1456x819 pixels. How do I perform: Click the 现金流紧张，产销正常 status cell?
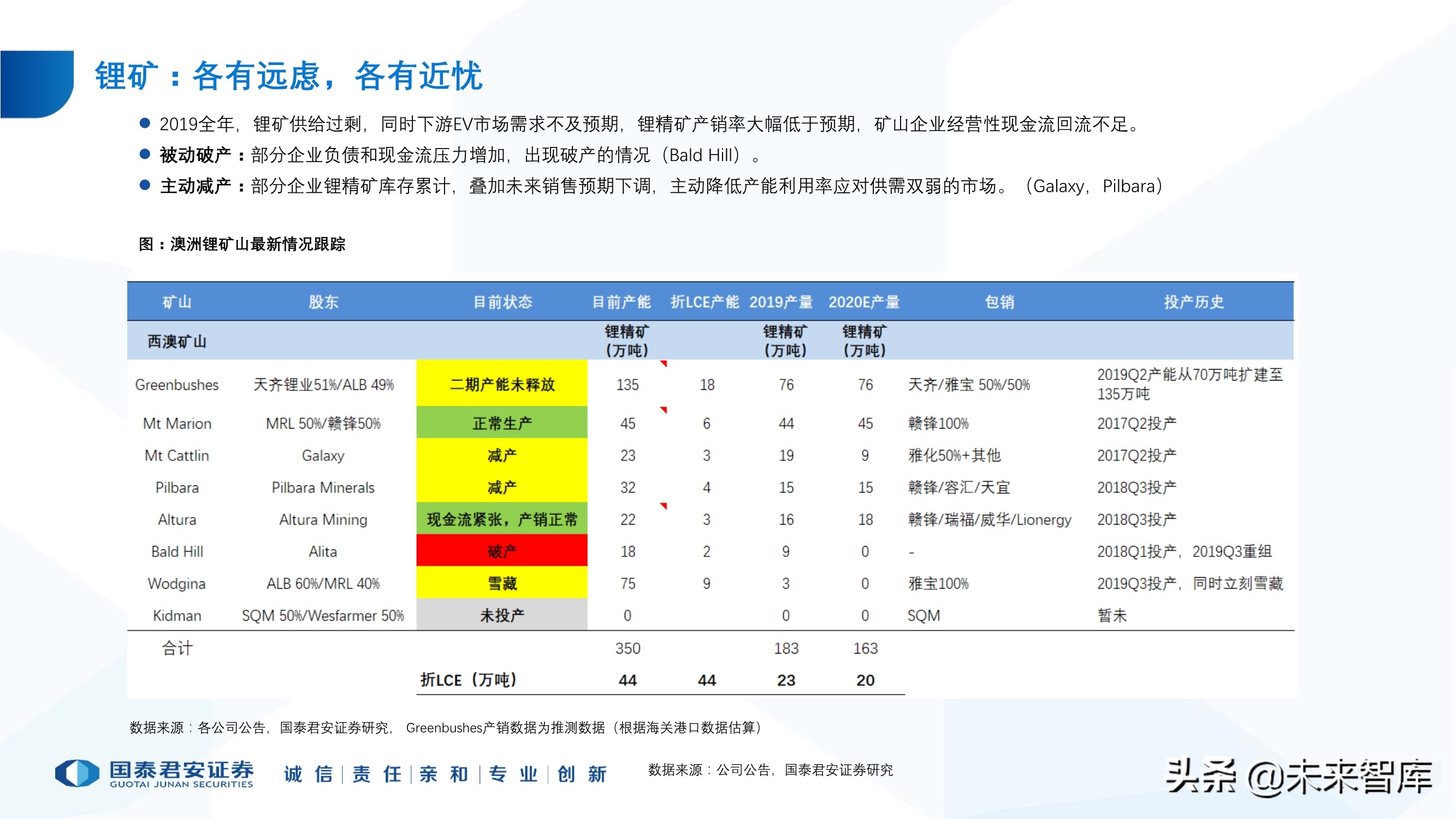[x=502, y=518]
